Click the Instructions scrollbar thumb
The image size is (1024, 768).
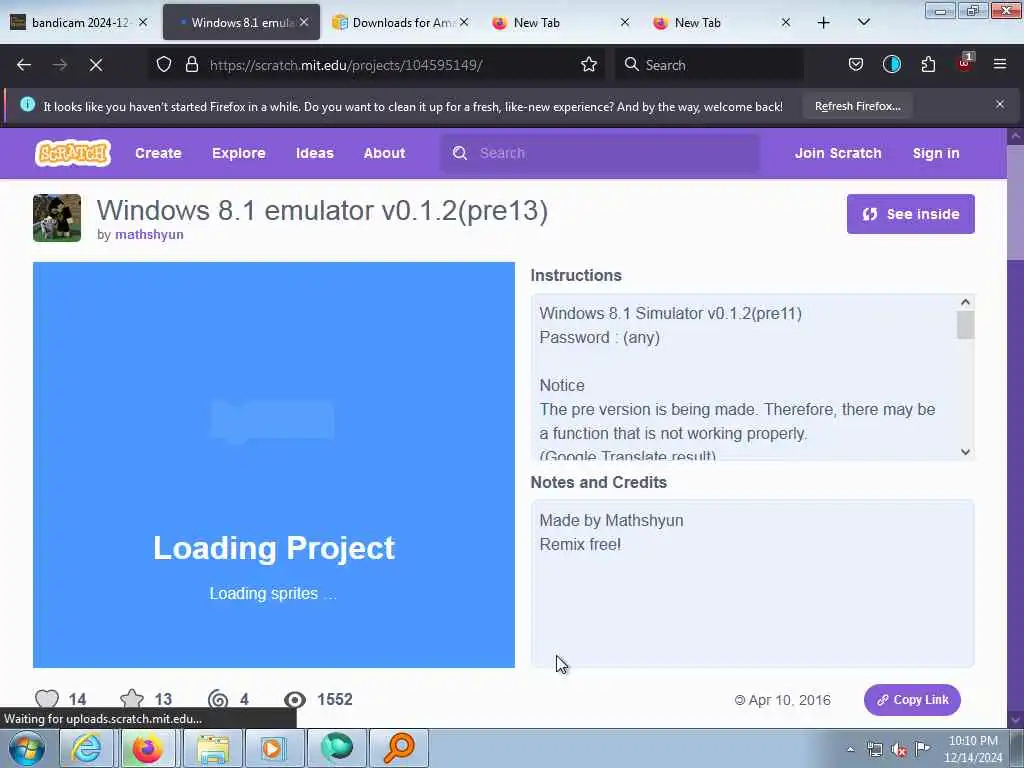tap(965, 325)
